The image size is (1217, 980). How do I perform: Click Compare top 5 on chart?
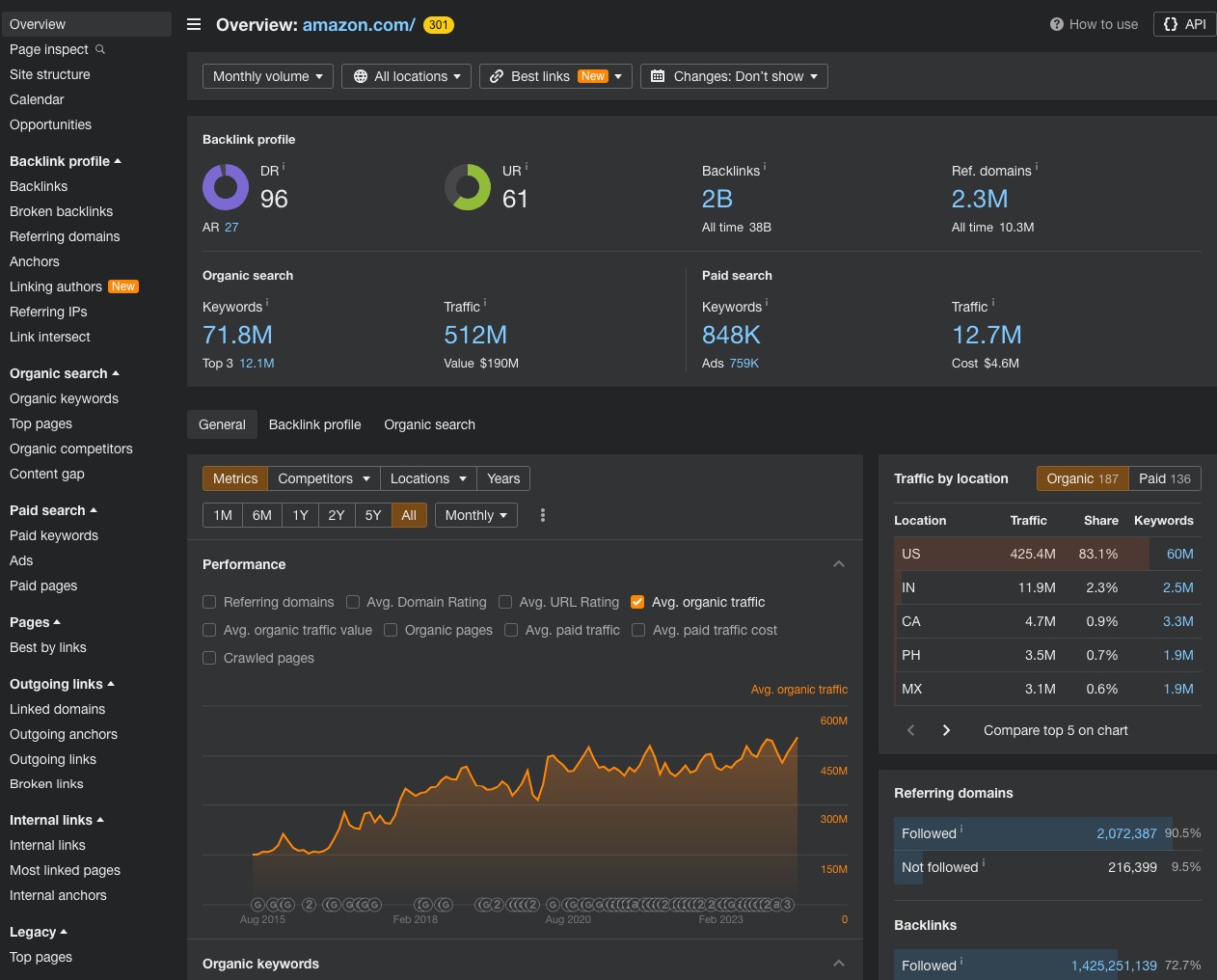coord(1056,730)
